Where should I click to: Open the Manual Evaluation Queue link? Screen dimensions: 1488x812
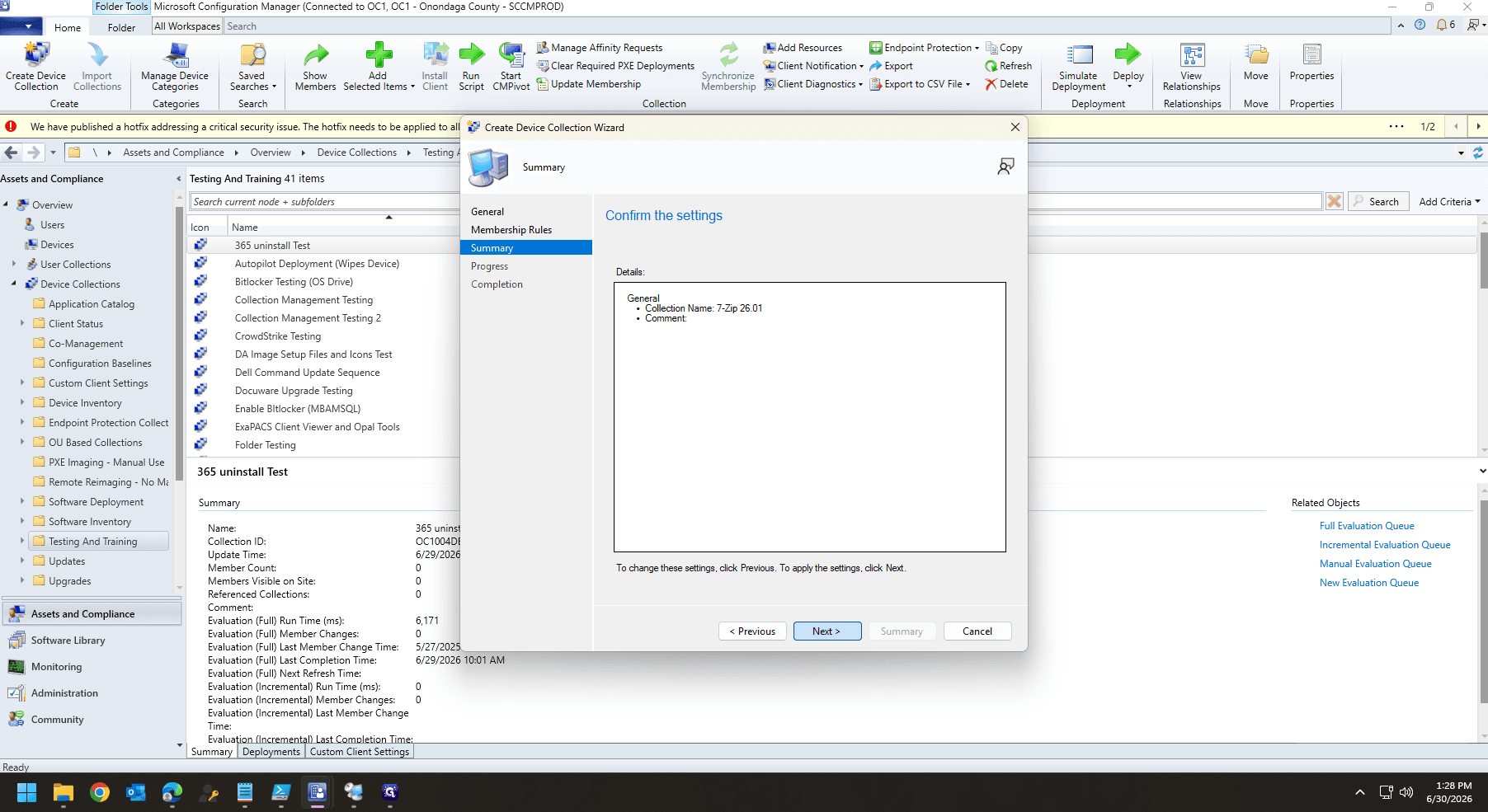pos(1375,564)
